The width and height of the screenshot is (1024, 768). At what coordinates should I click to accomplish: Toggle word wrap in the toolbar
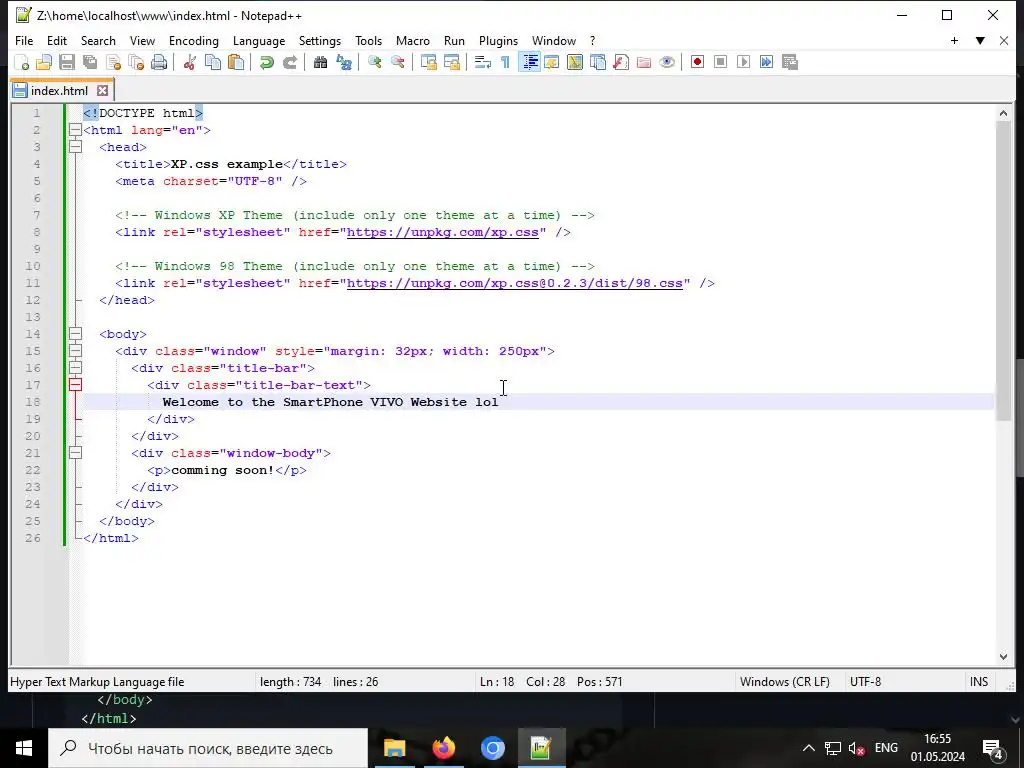coord(483,62)
